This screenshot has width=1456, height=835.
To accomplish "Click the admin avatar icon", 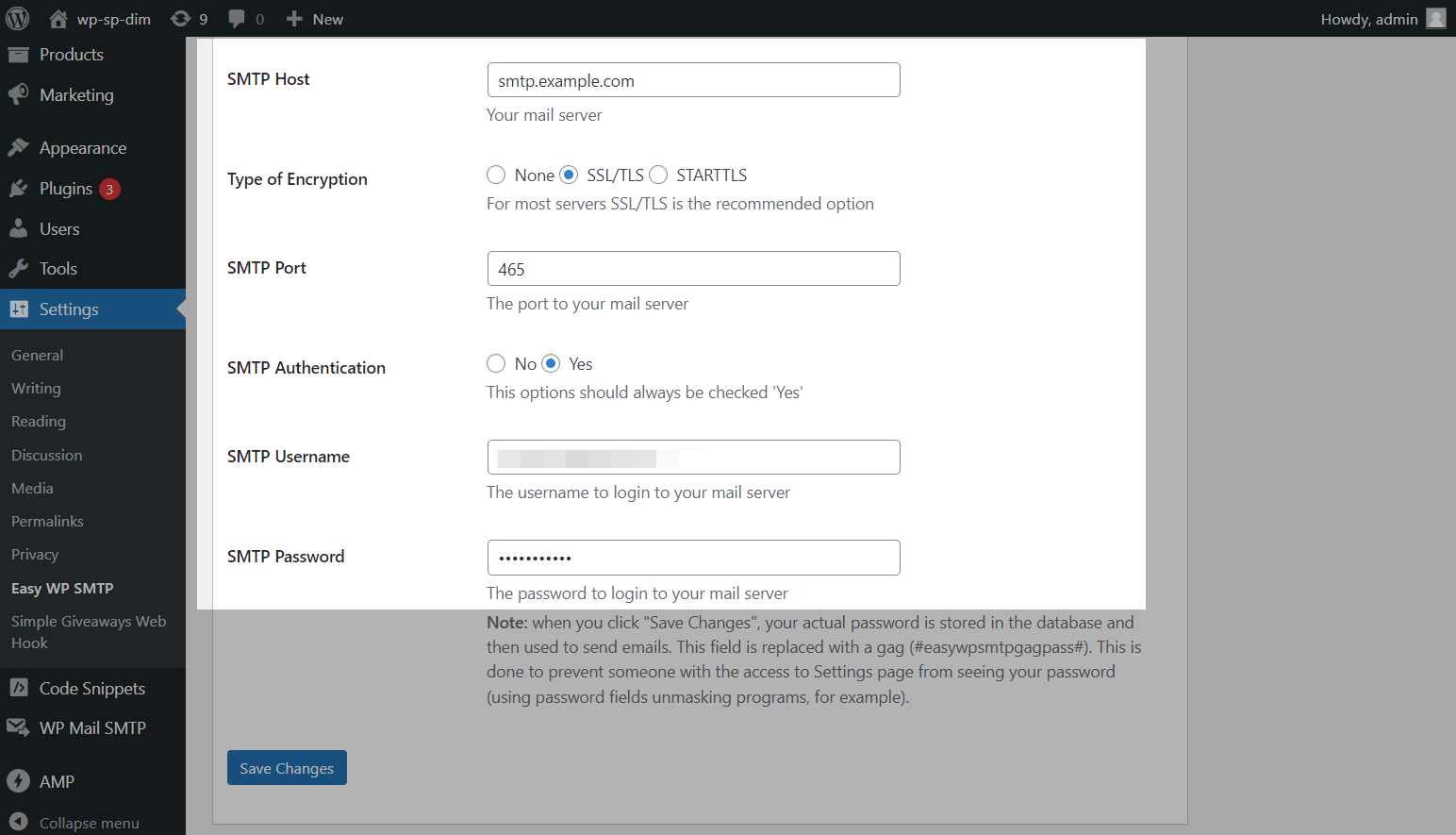I will (x=1435, y=19).
